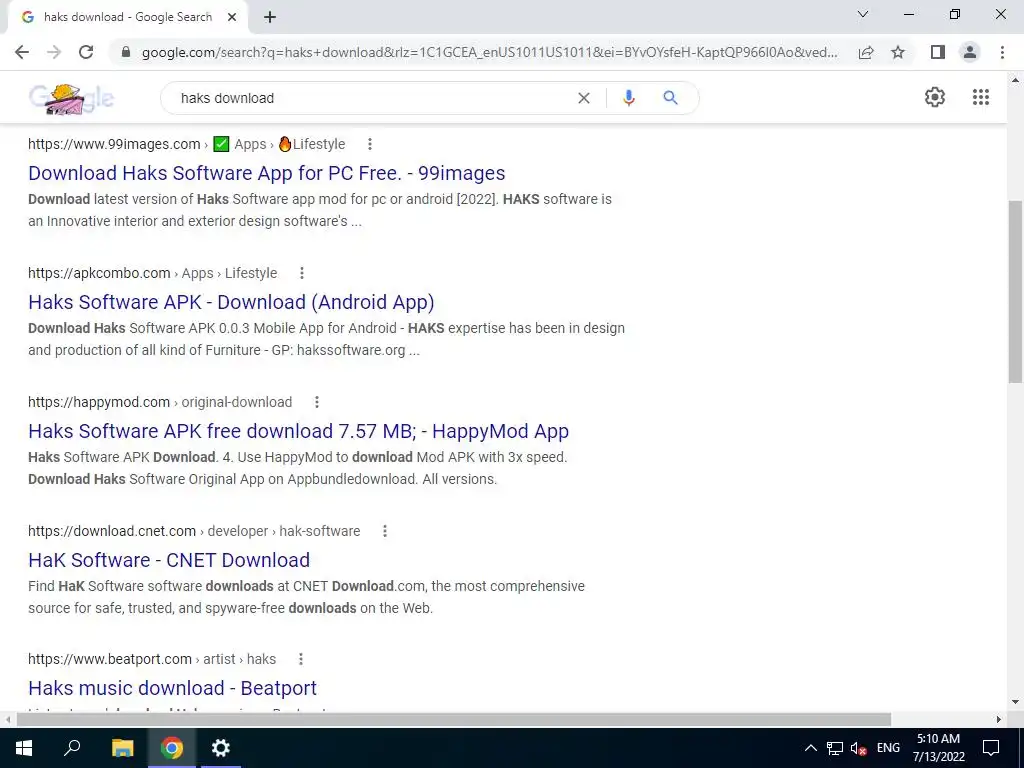
Task: Open the browser side panel
Action: pos(938,52)
